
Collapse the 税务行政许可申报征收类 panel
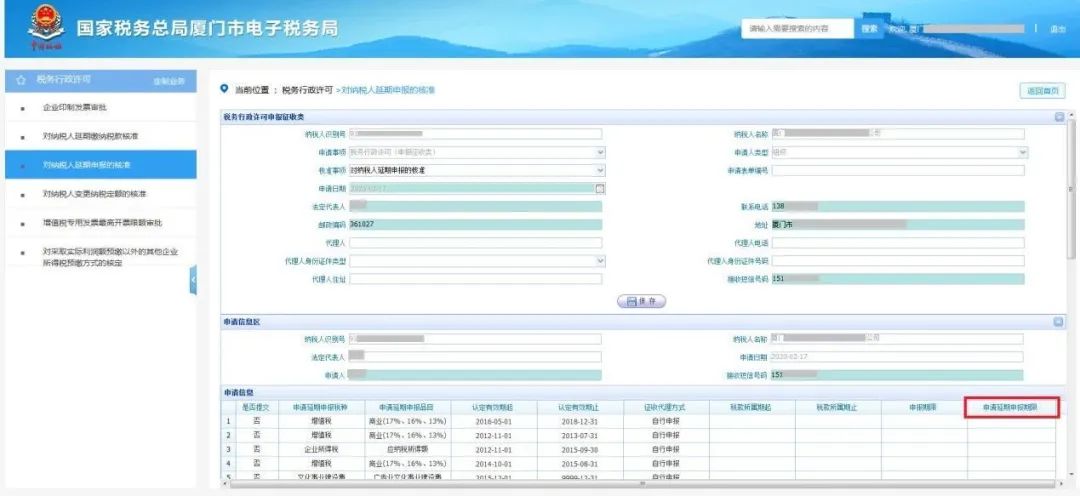(1058, 117)
